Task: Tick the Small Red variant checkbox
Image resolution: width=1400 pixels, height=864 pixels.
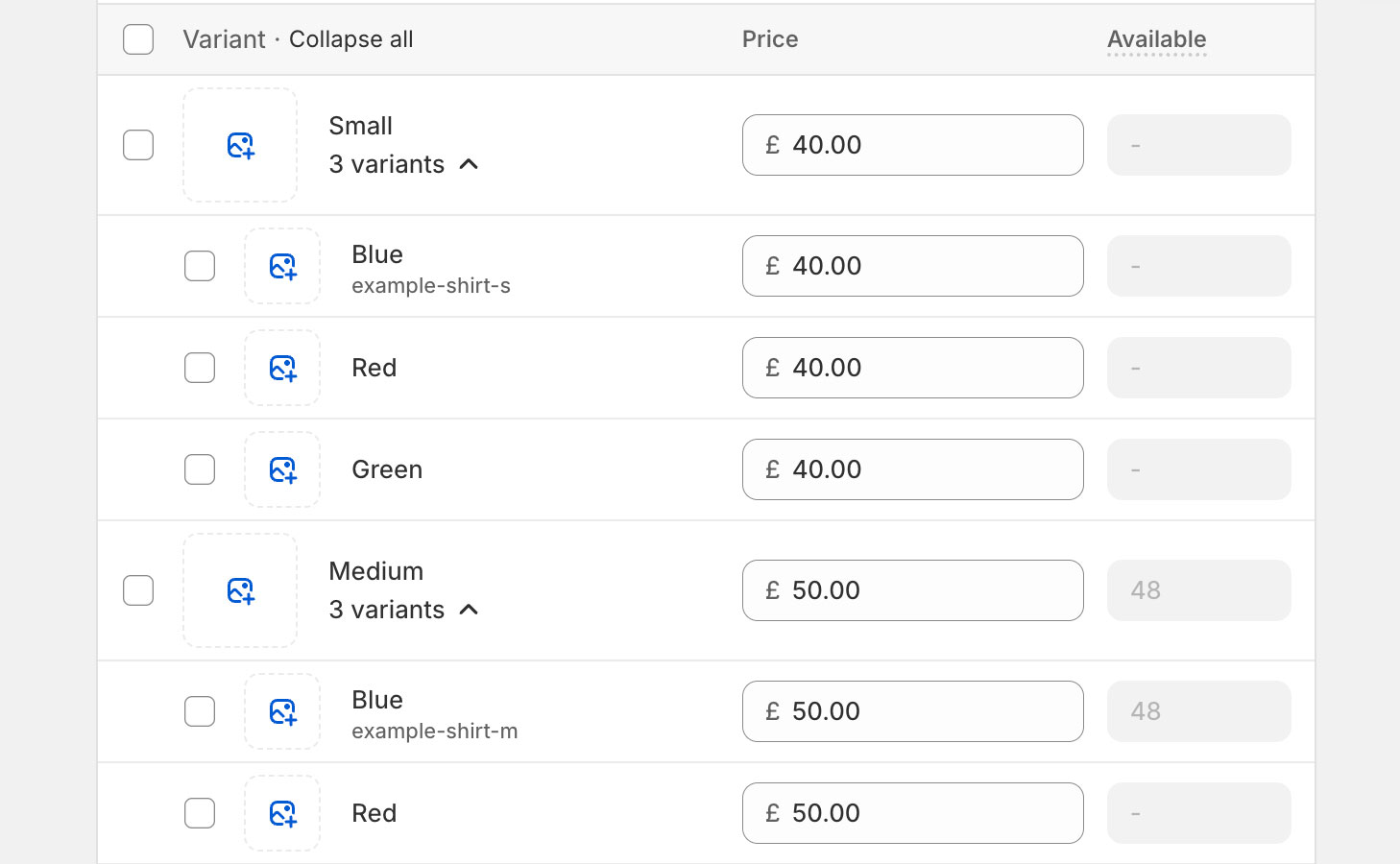Action: (x=200, y=368)
